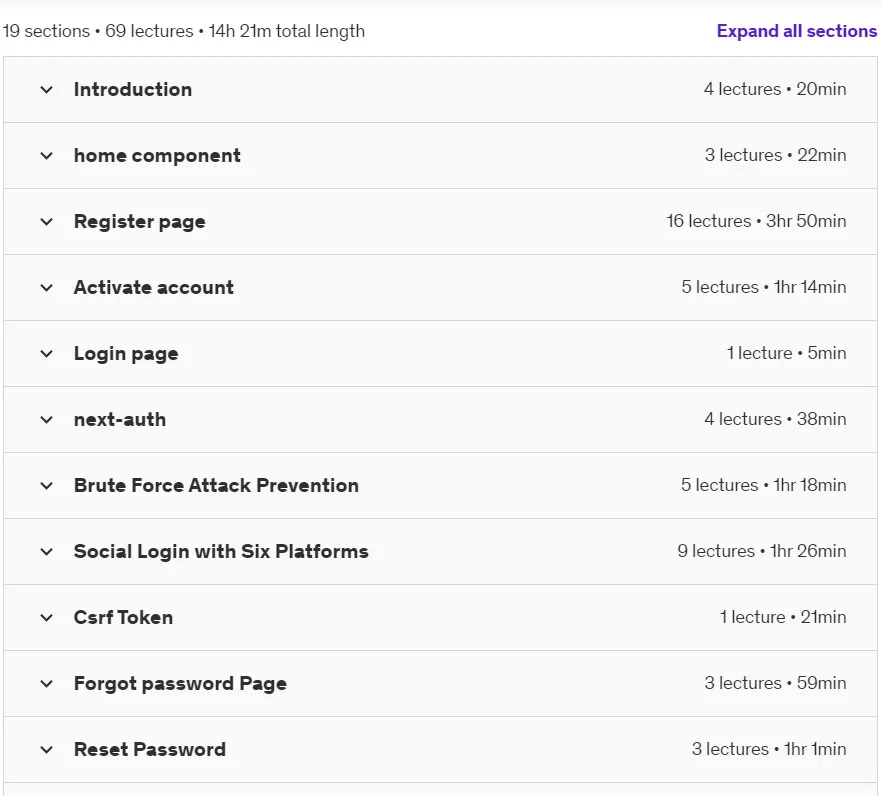
Task: Toggle the Login page chevron
Action: click(47, 354)
